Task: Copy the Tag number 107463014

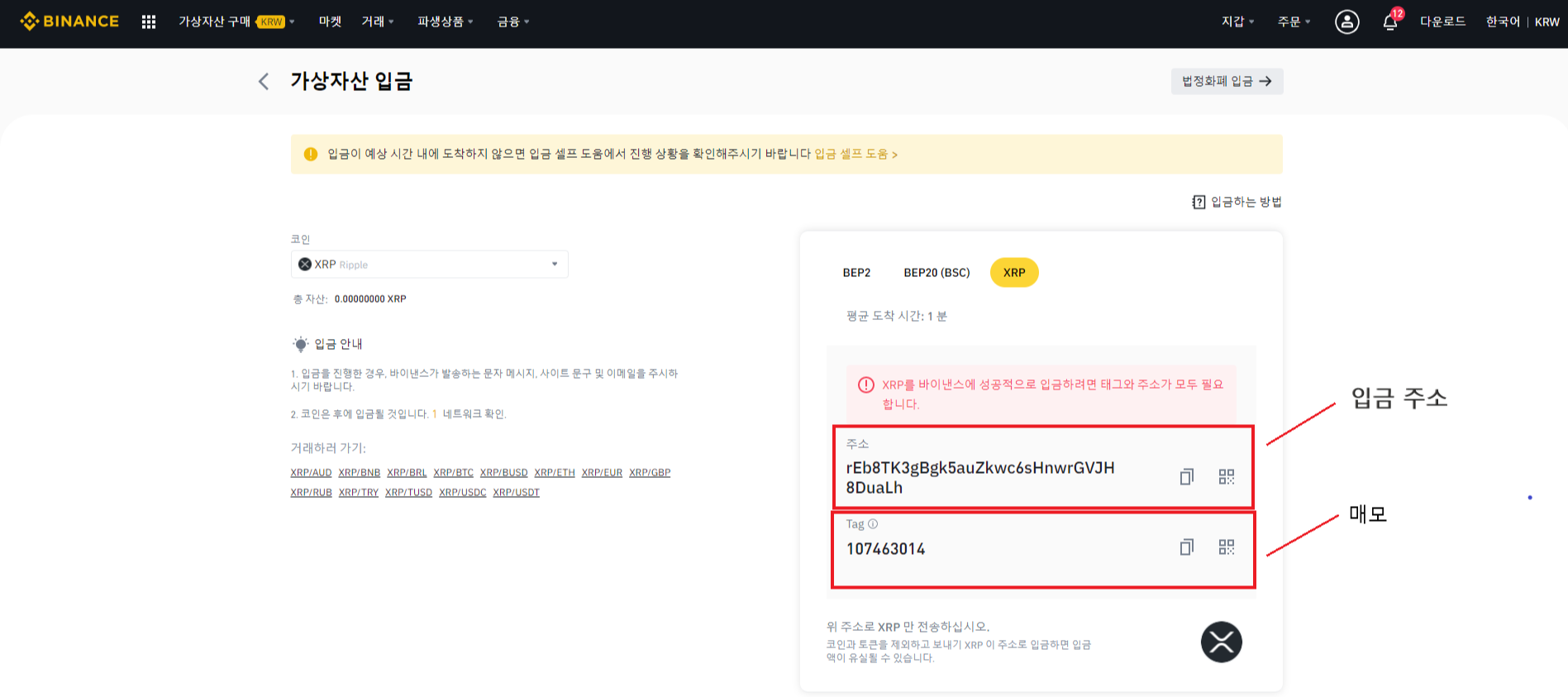Action: click(x=1186, y=547)
